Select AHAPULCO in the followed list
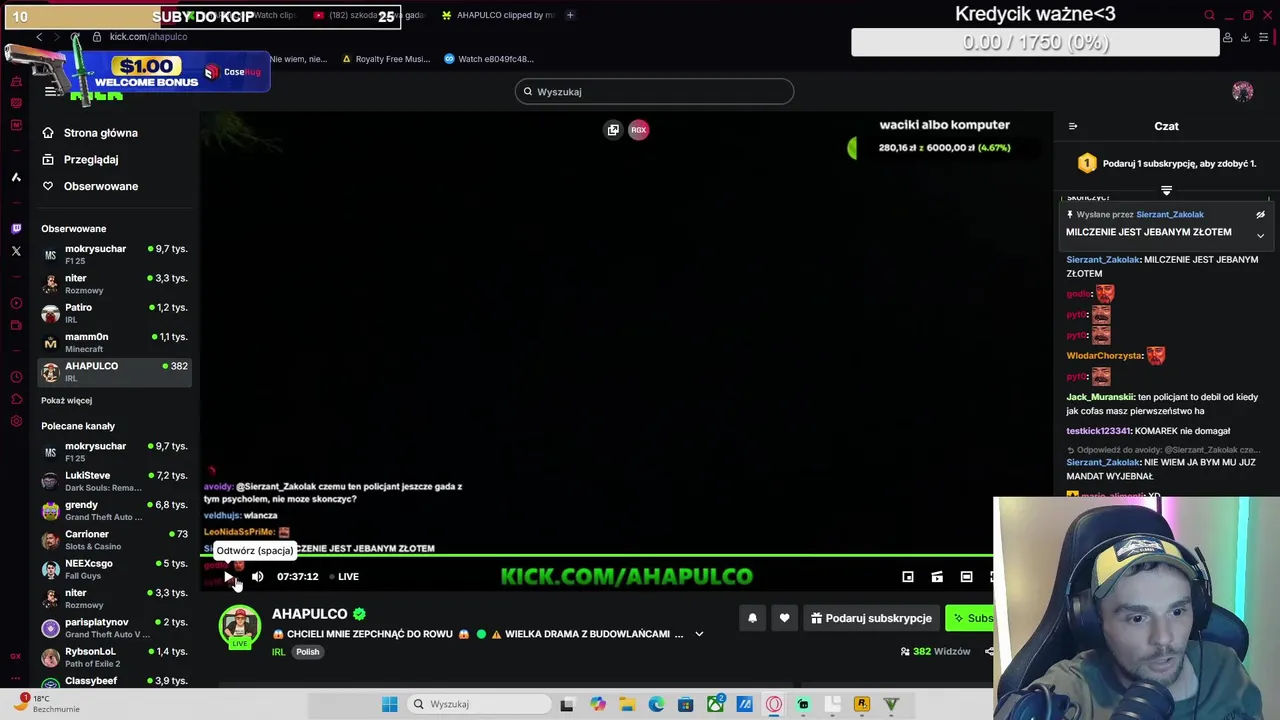The image size is (1280, 720). 114,371
